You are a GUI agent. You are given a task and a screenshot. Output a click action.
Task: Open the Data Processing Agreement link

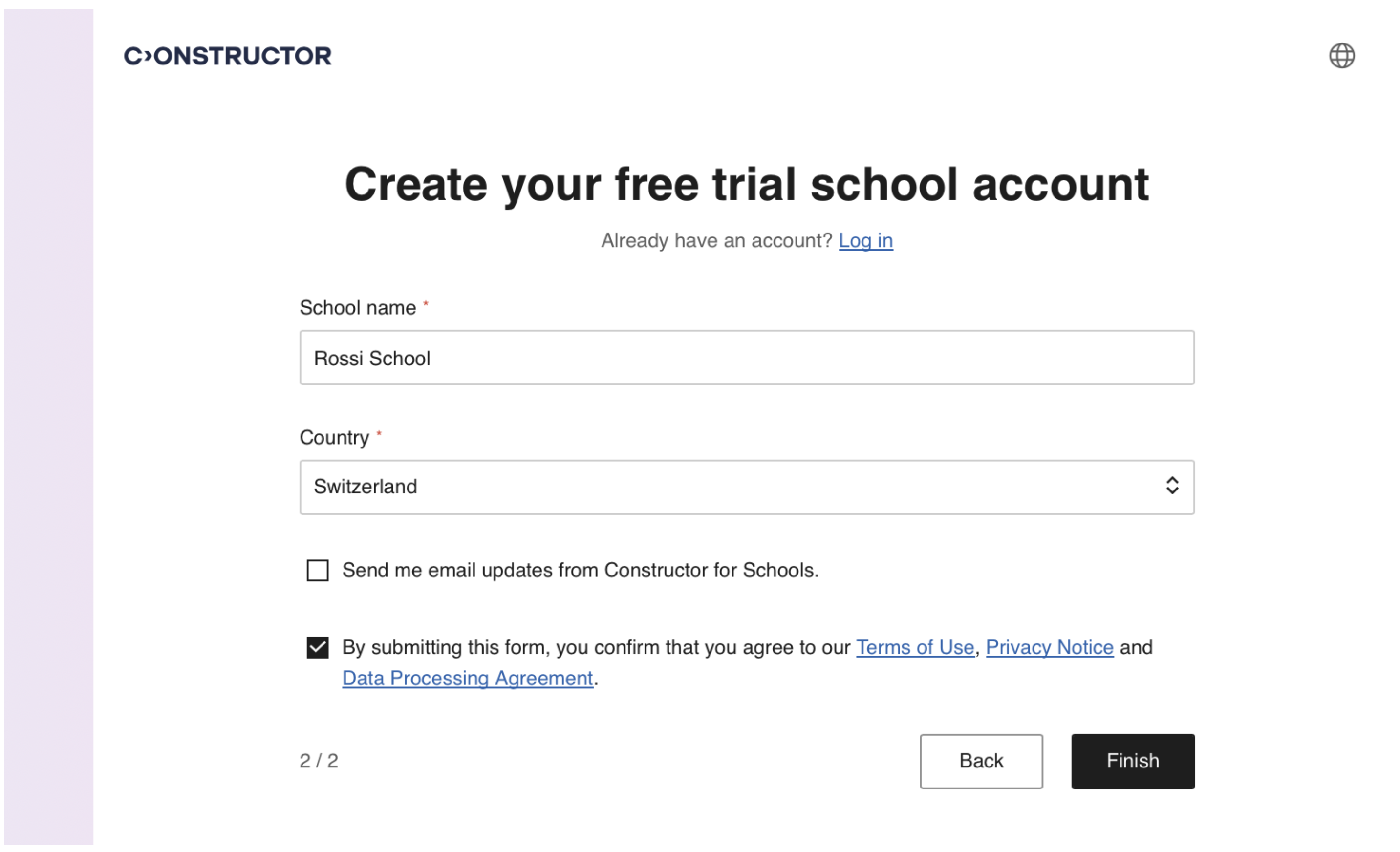(467, 678)
